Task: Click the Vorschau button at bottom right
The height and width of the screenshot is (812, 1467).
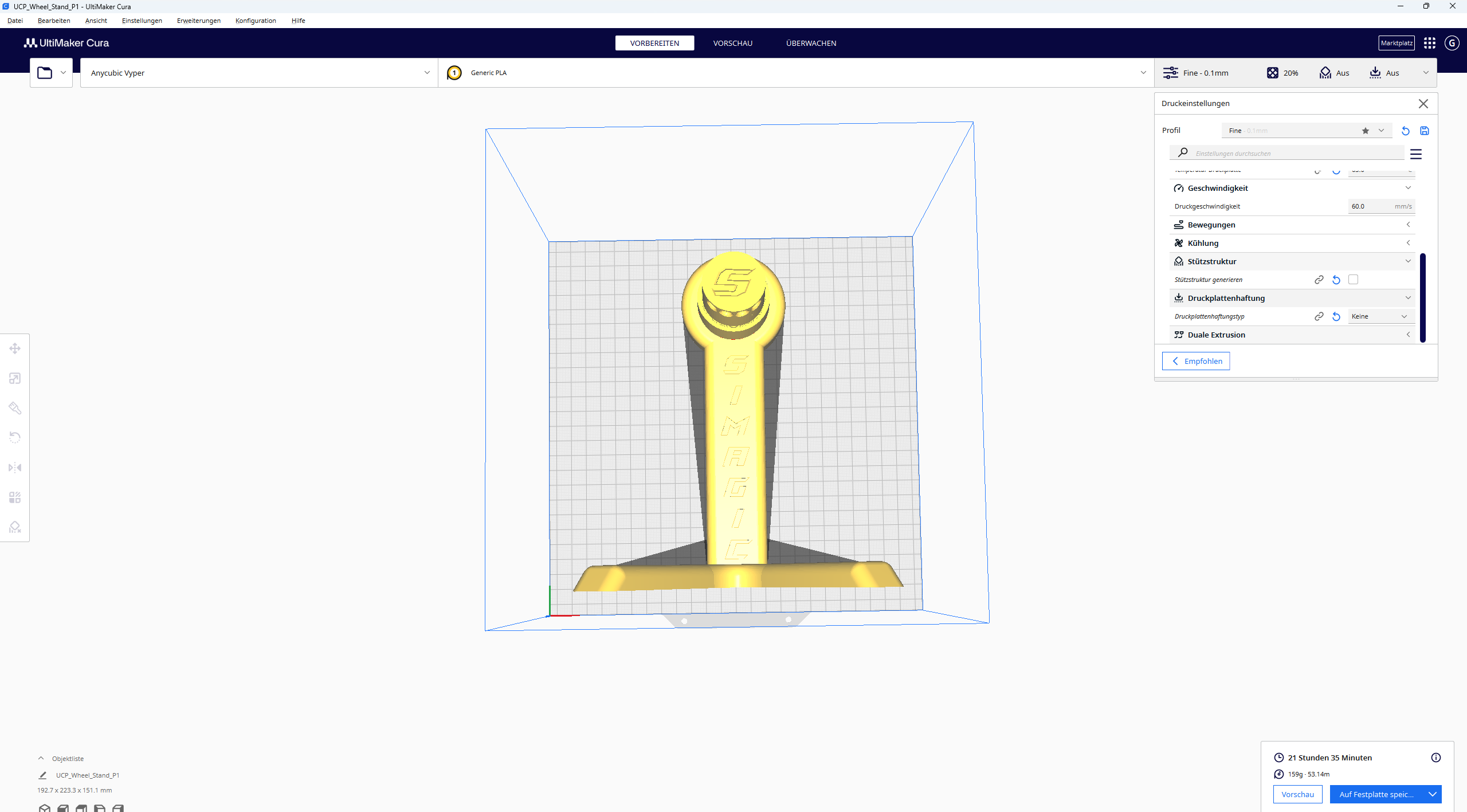Action: pos(1297,794)
